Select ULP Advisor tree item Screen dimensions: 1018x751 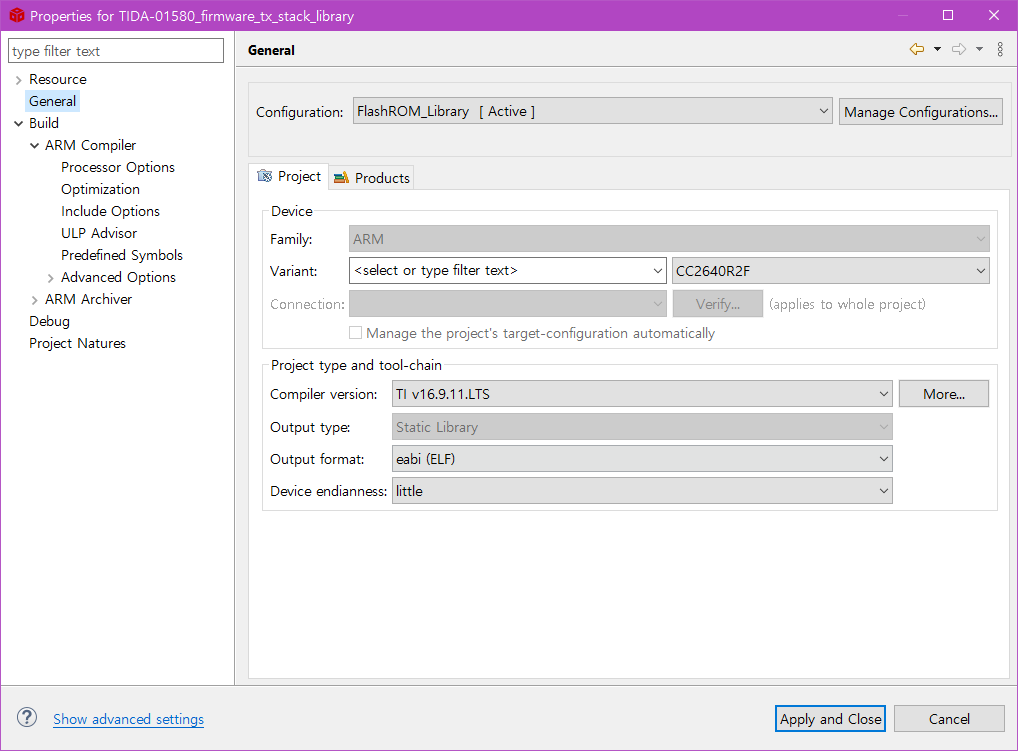coord(99,234)
